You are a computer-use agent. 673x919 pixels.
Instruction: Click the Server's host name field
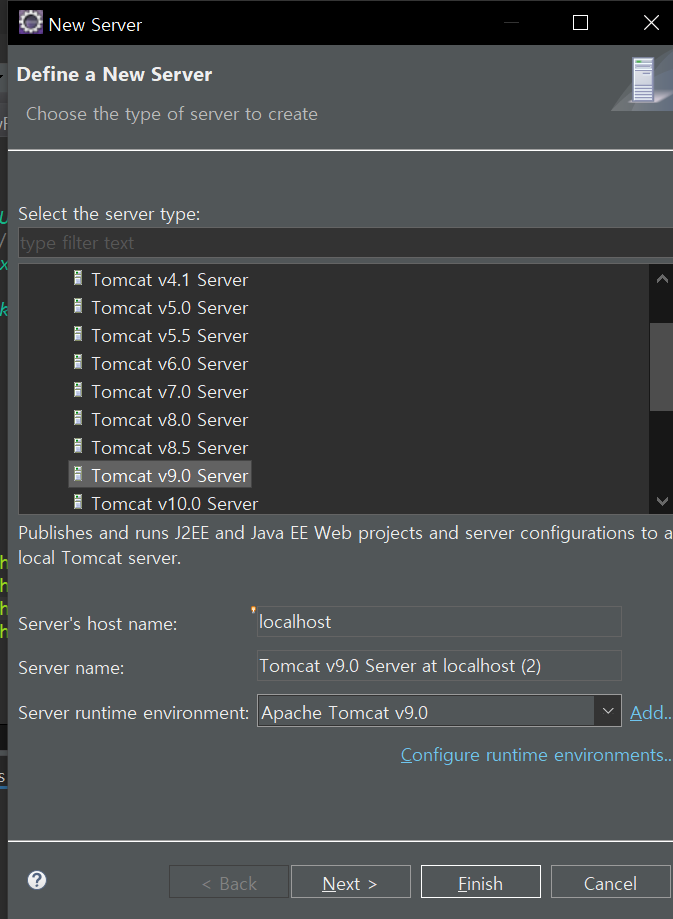[439, 621]
